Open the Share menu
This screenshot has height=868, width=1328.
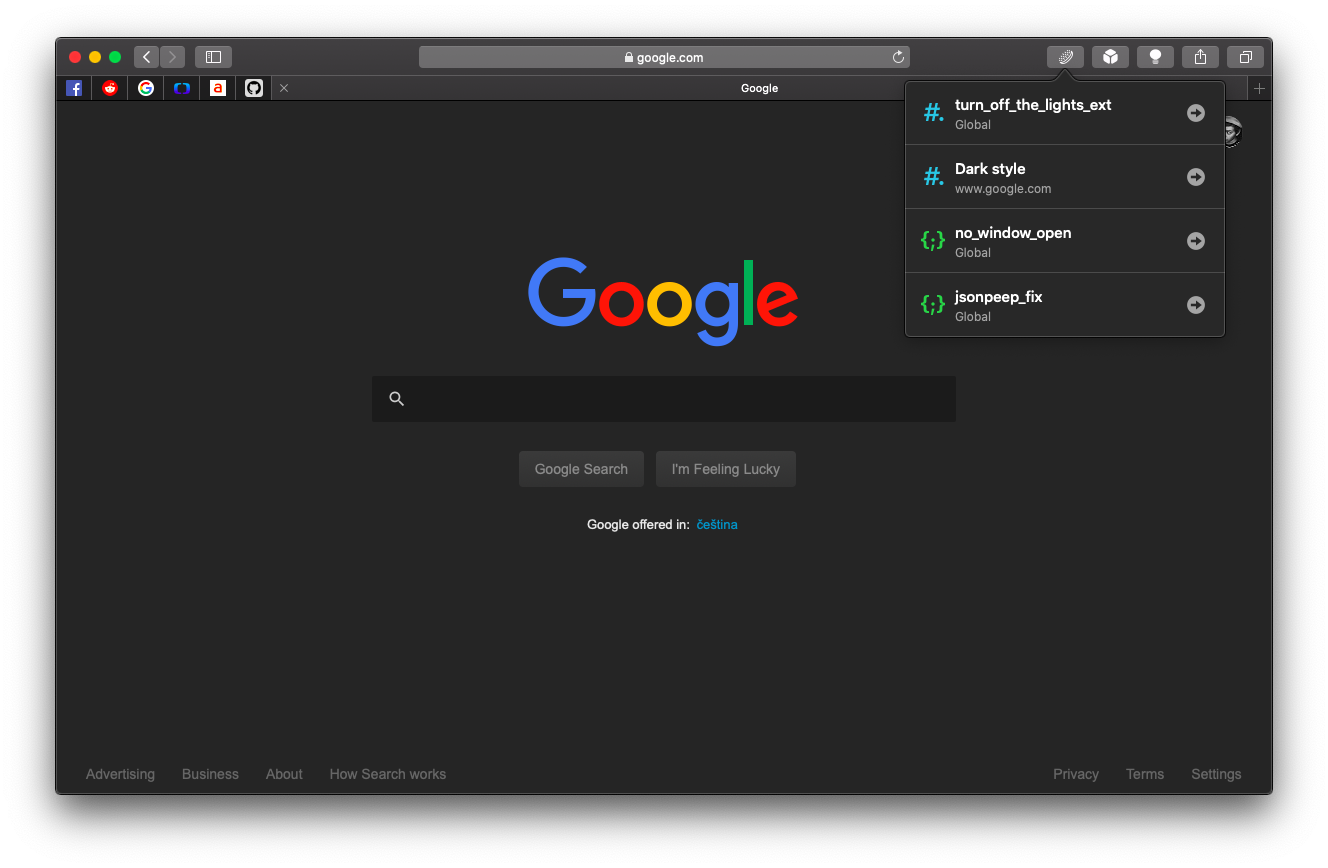[1200, 57]
